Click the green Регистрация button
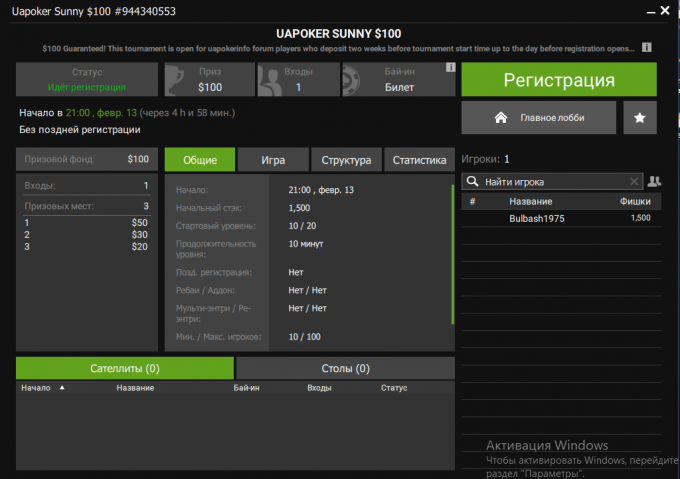The width and height of the screenshot is (680, 479). coord(559,80)
